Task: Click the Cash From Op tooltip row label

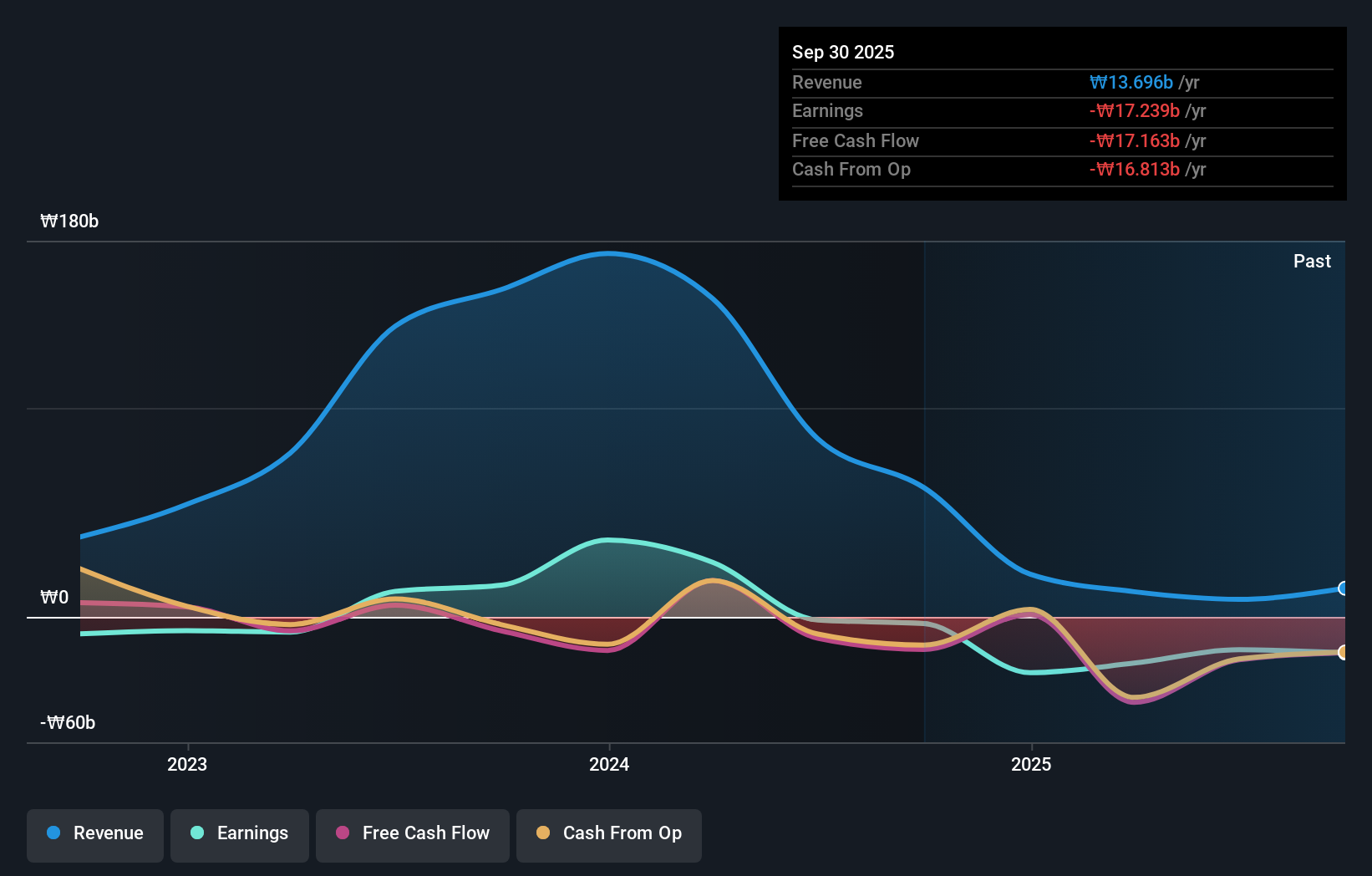Action: (x=851, y=169)
